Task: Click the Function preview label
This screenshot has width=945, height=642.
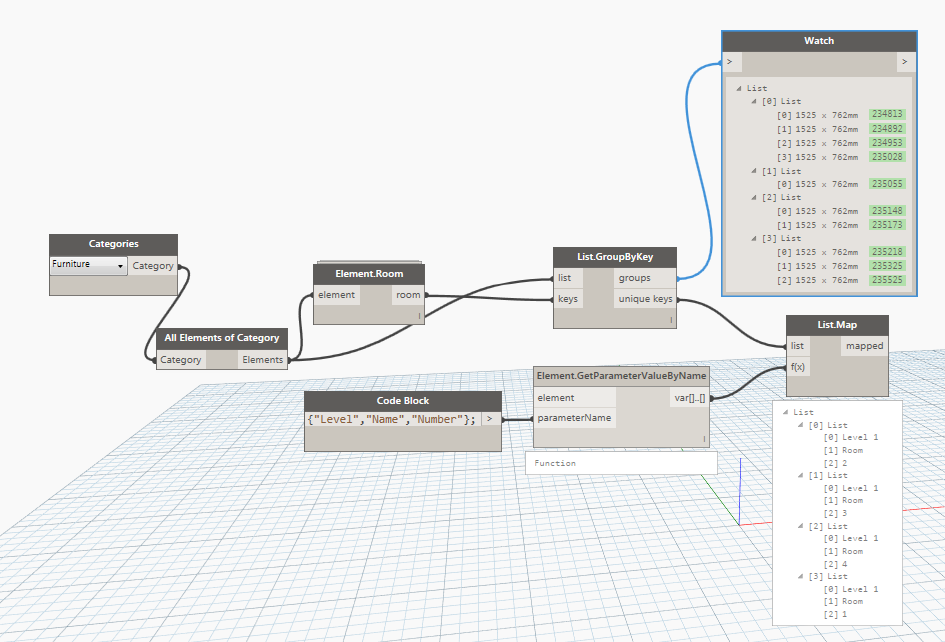Action: coord(555,464)
